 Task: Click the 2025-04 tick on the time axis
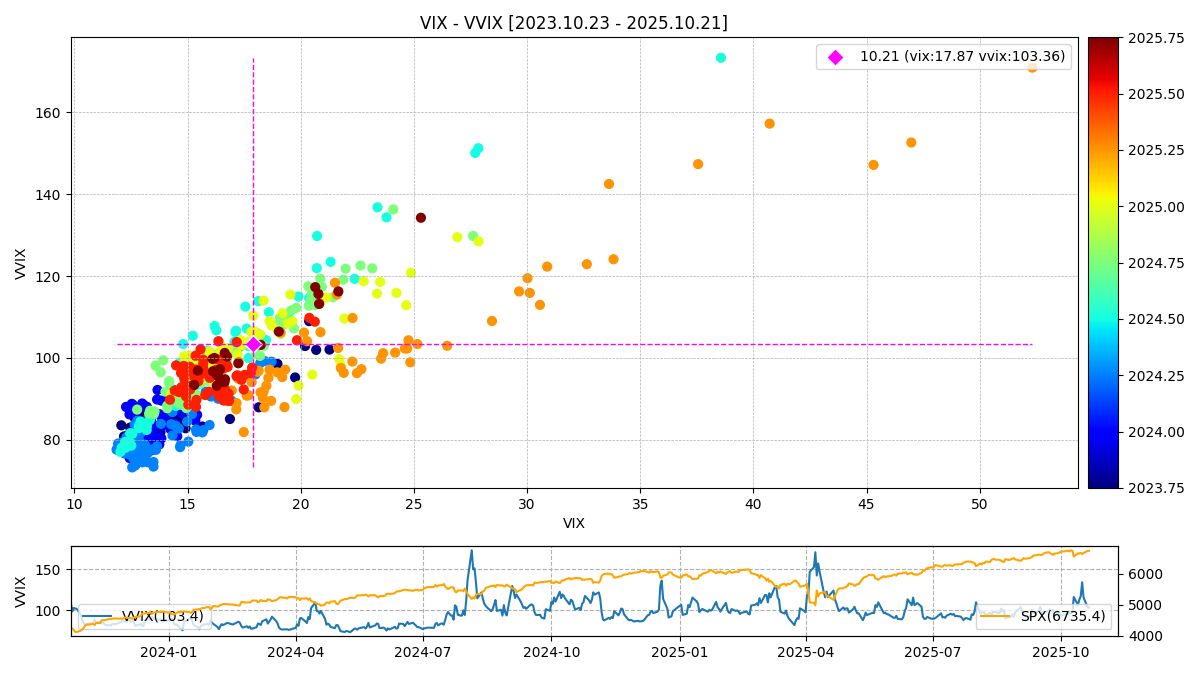tap(806, 652)
